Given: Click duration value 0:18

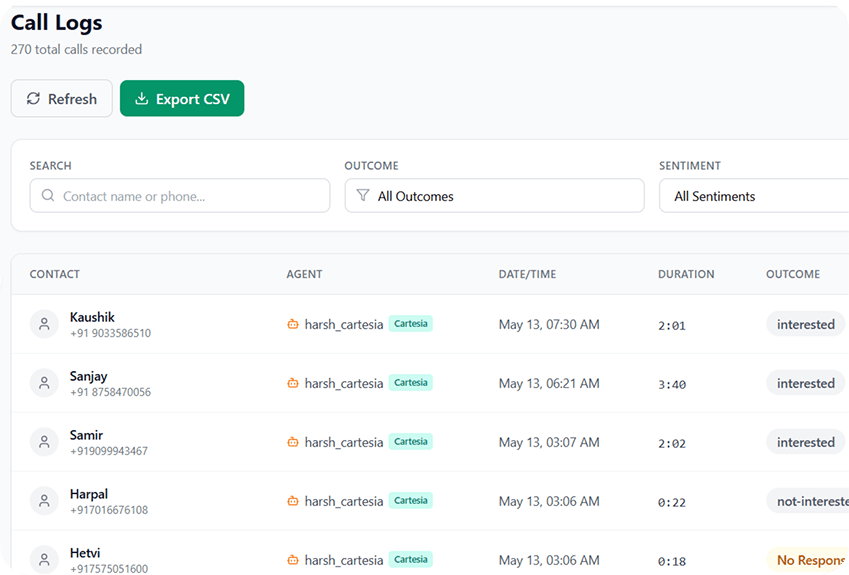Looking at the screenshot, I should (672, 561).
